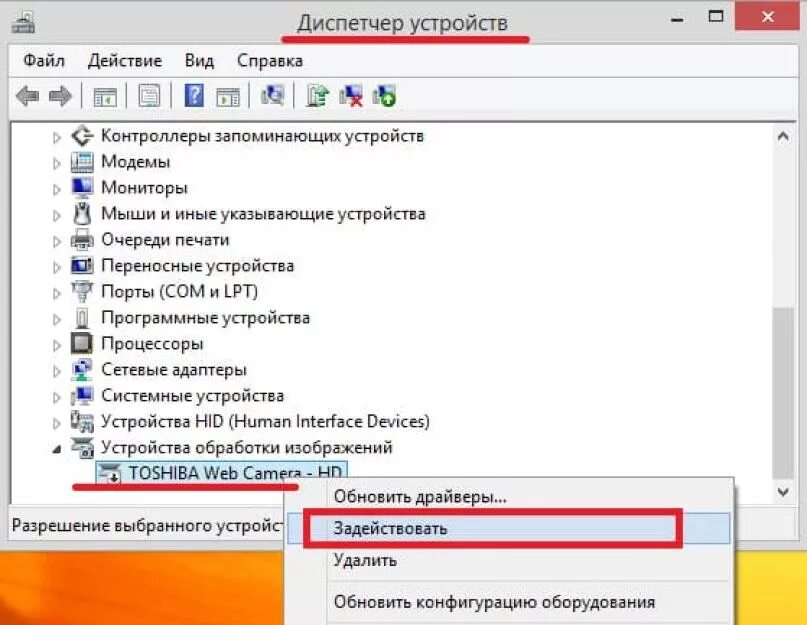This screenshot has width=807, height=625.
Task: Click the storage controllers category icon
Action: click(82, 136)
